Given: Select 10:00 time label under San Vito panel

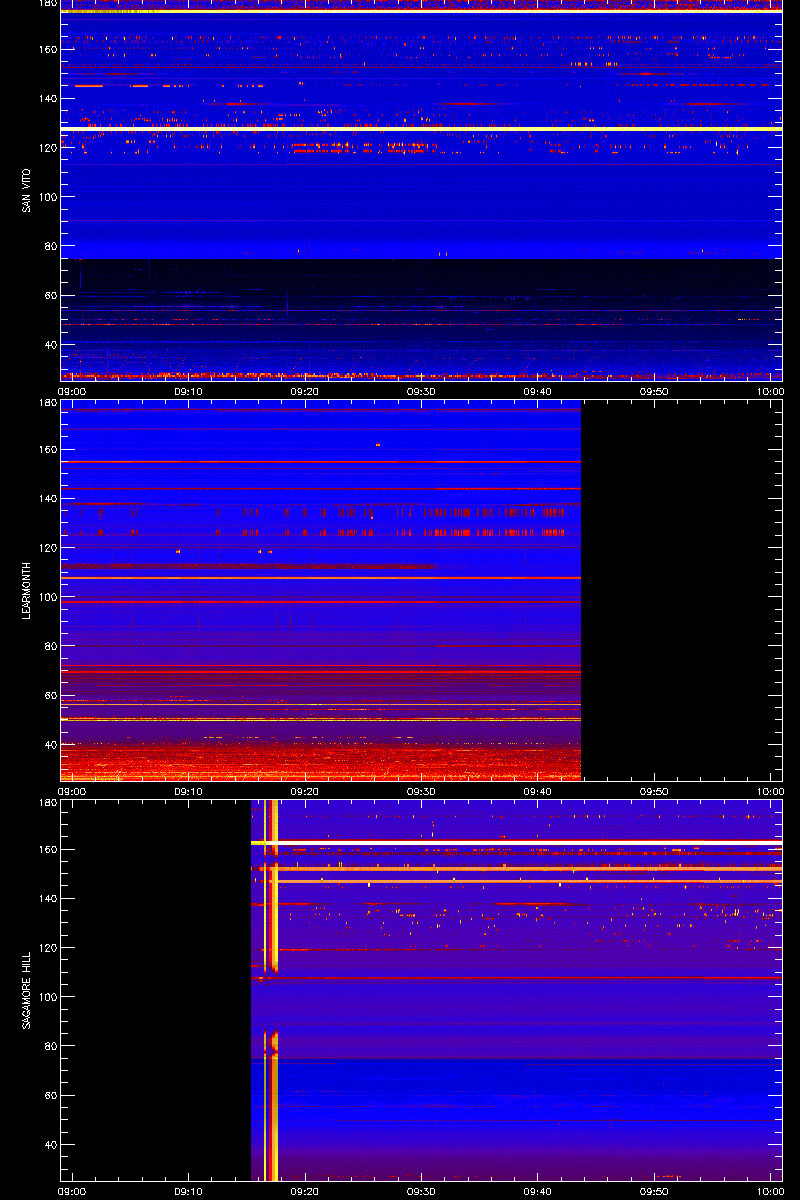Looking at the screenshot, I should tap(770, 392).
